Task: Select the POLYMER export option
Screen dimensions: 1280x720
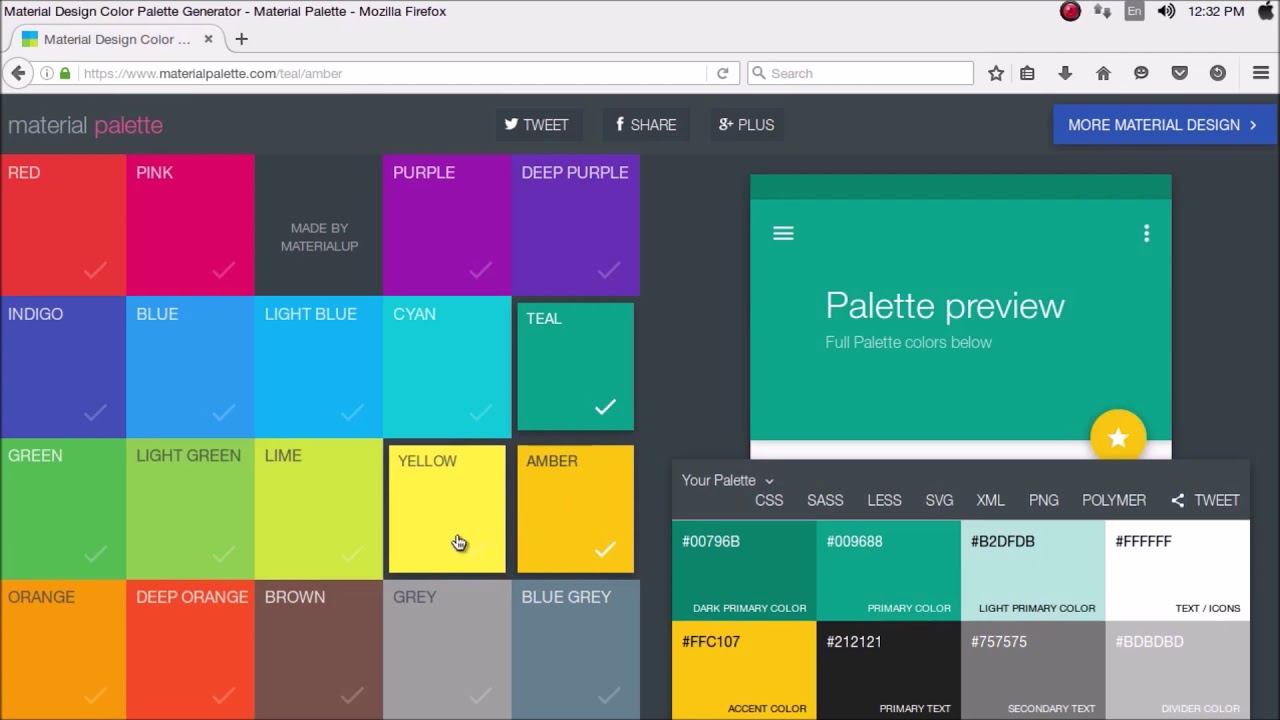Action: (1113, 500)
